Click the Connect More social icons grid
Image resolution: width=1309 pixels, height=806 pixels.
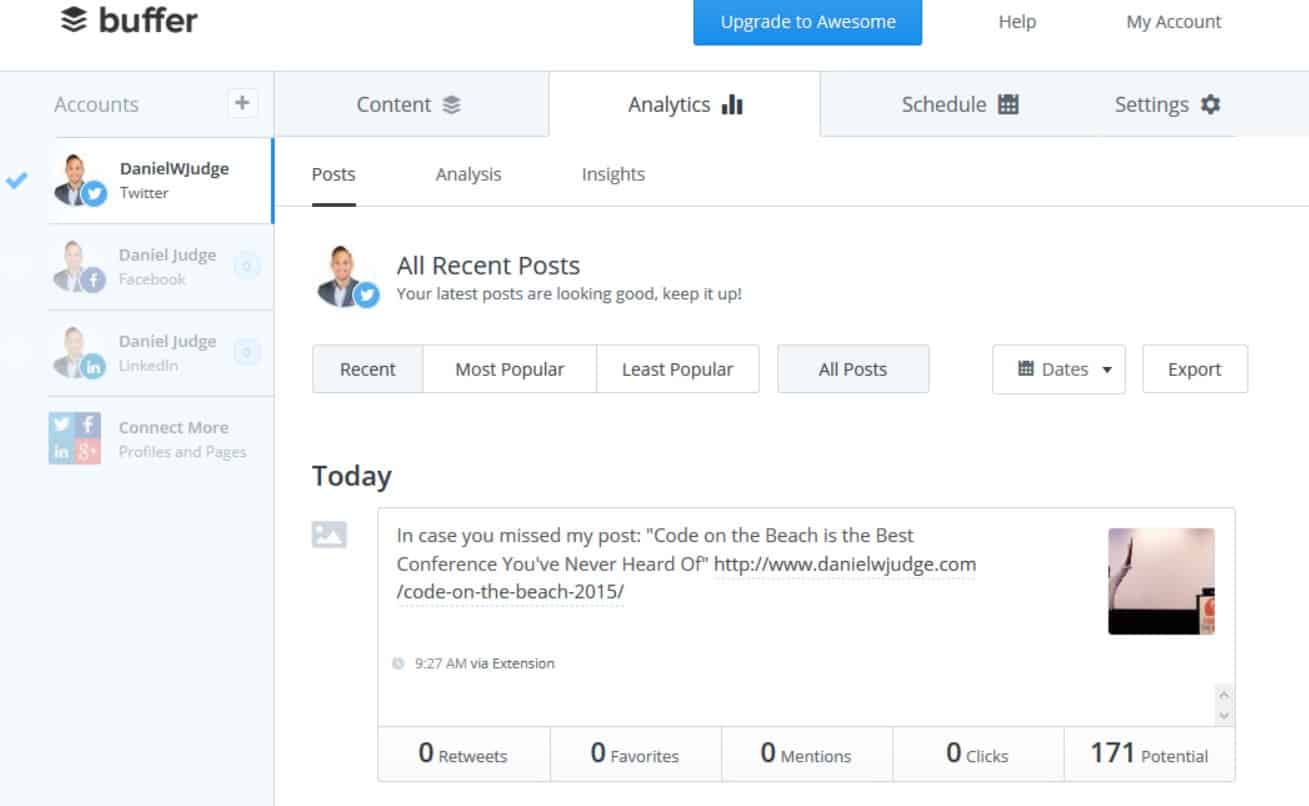click(x=75, y=438)
